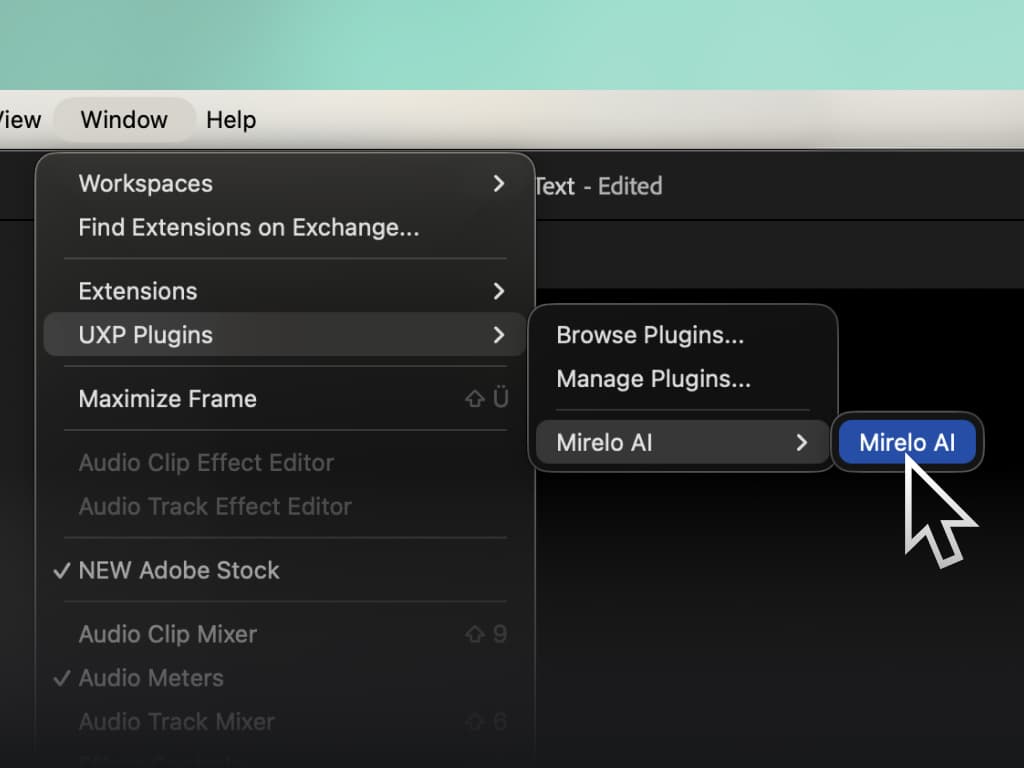Expand the Extensions submenu chevron
Screen dimensions: 1024x768
pyautogui.click(x=498, y=291)
